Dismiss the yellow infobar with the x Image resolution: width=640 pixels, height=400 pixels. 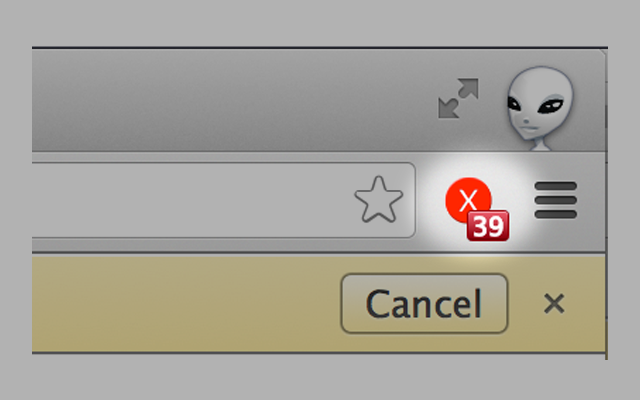point(554,304)
